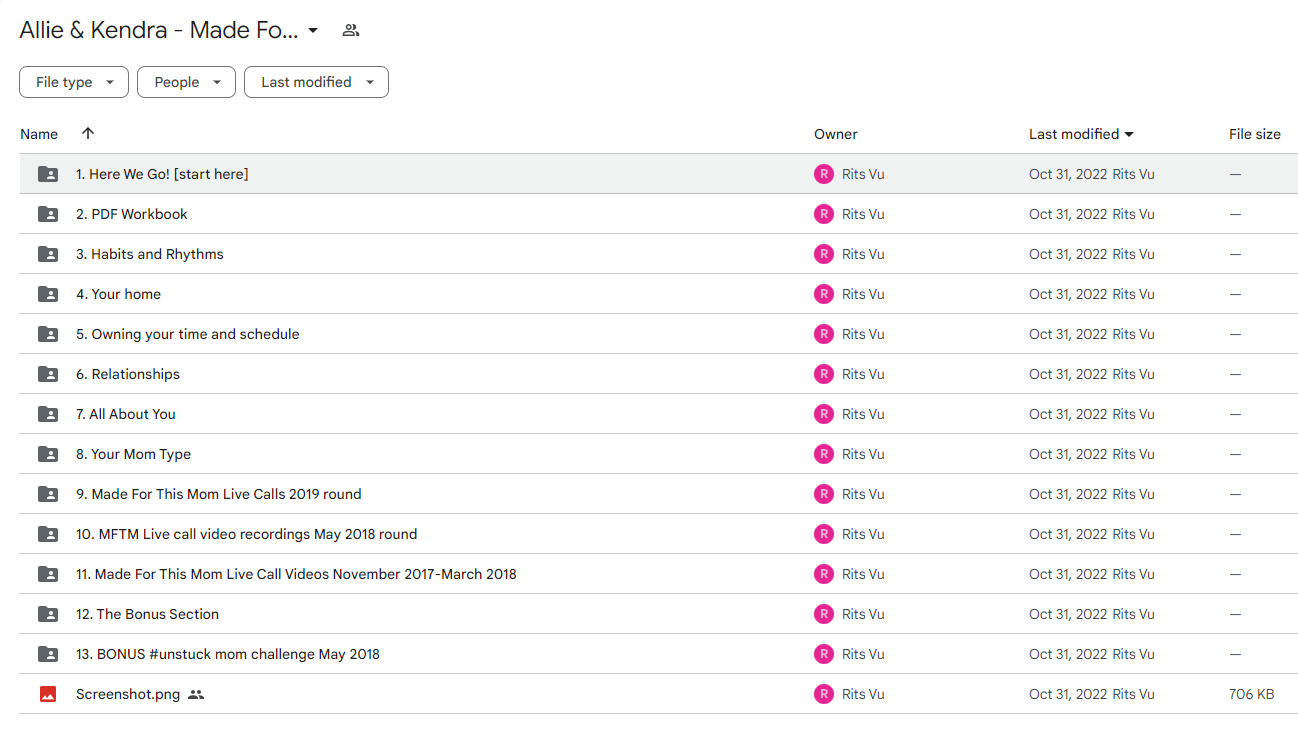1298x736 pixels.
Task: Click folder icon for Relationships
Action: [48, 374]
